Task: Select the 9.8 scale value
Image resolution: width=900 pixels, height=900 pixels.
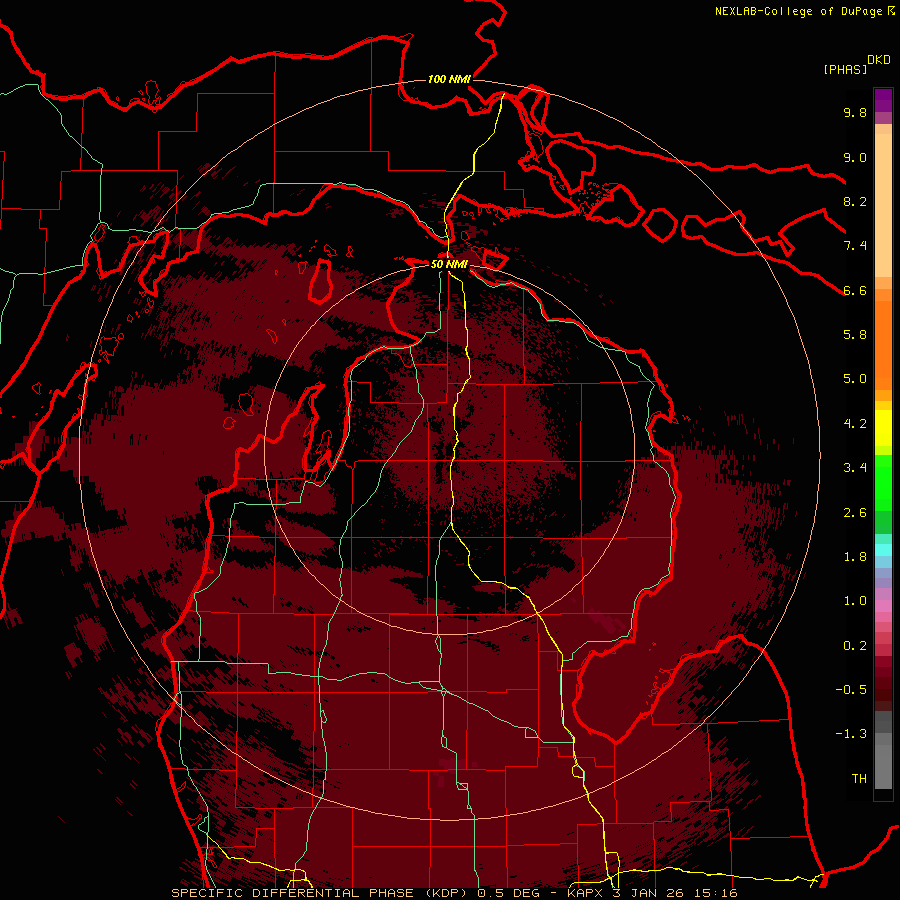Action: click(x=855, y=112)
